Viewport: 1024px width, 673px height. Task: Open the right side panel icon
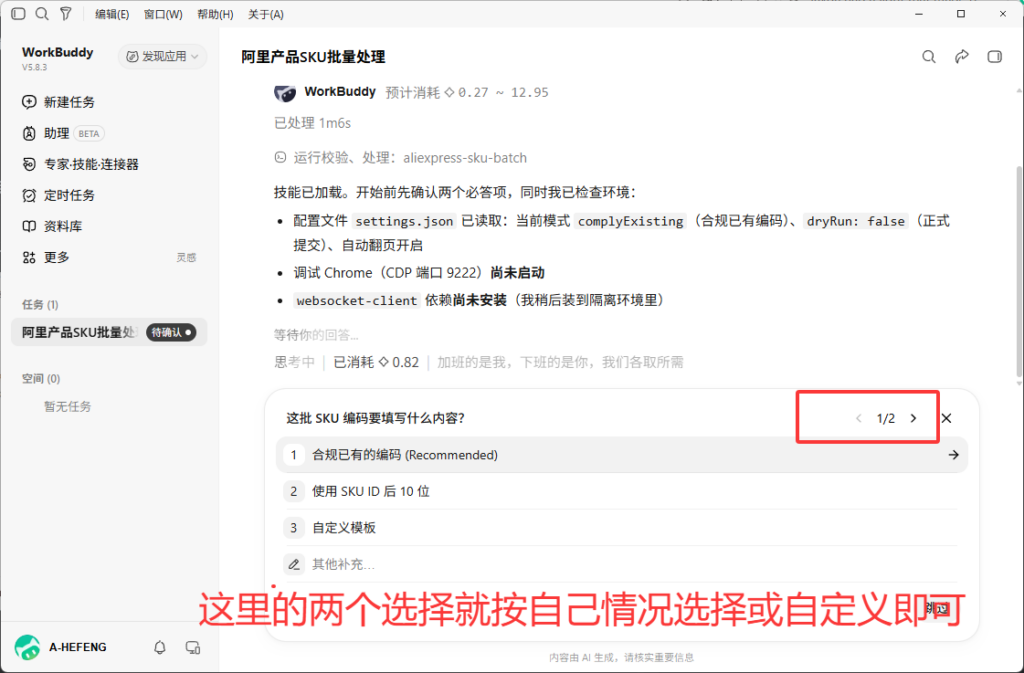(x=994, y=57)
